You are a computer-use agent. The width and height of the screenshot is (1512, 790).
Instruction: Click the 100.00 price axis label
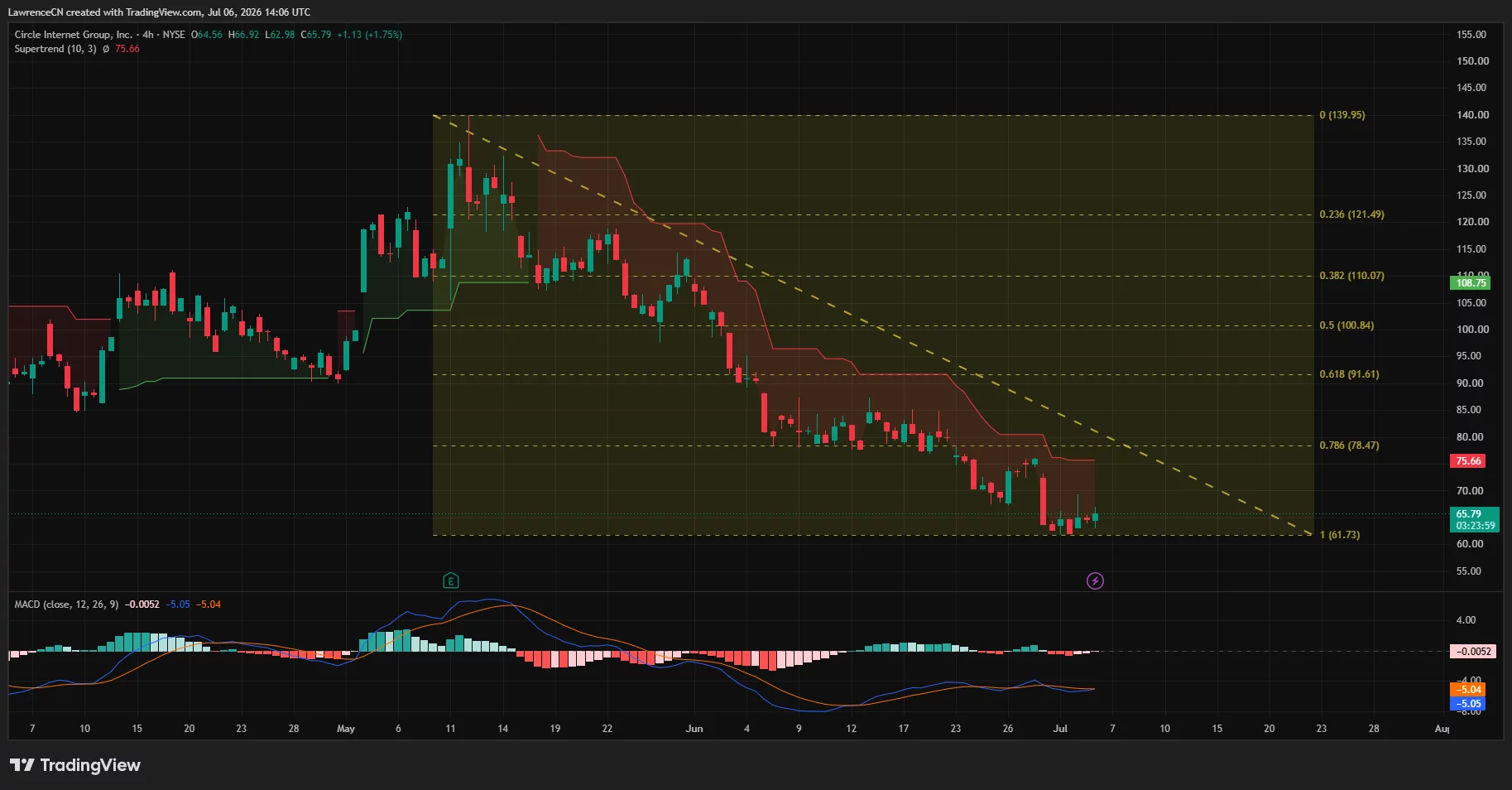[1472, 330]
